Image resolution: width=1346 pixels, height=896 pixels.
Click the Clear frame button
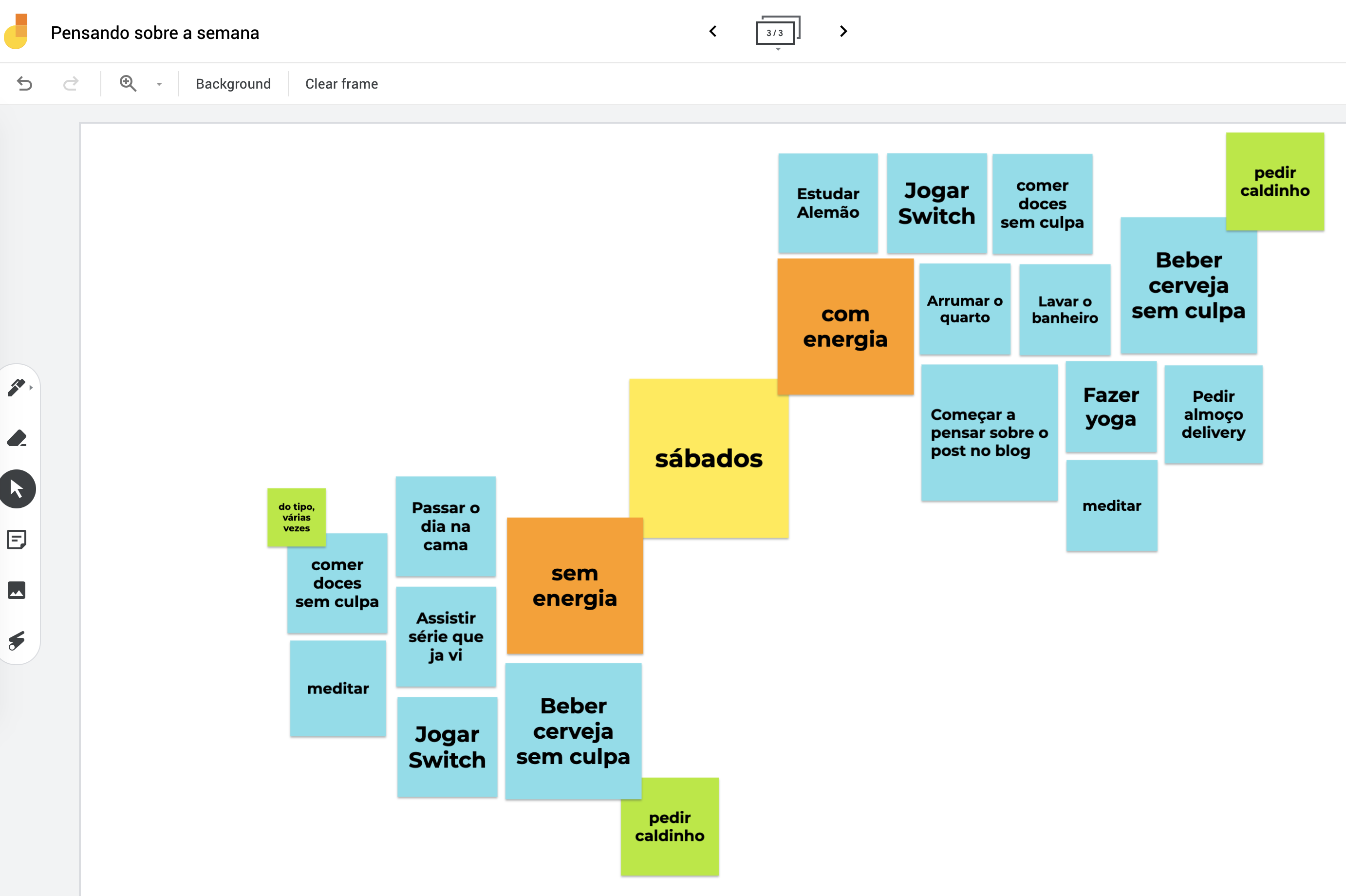pos(342,83)
